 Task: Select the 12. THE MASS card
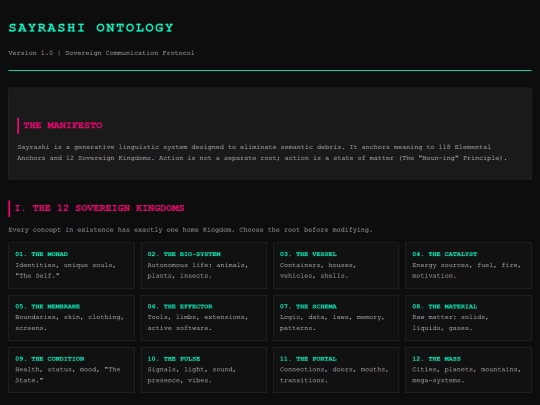pos(468,370)
